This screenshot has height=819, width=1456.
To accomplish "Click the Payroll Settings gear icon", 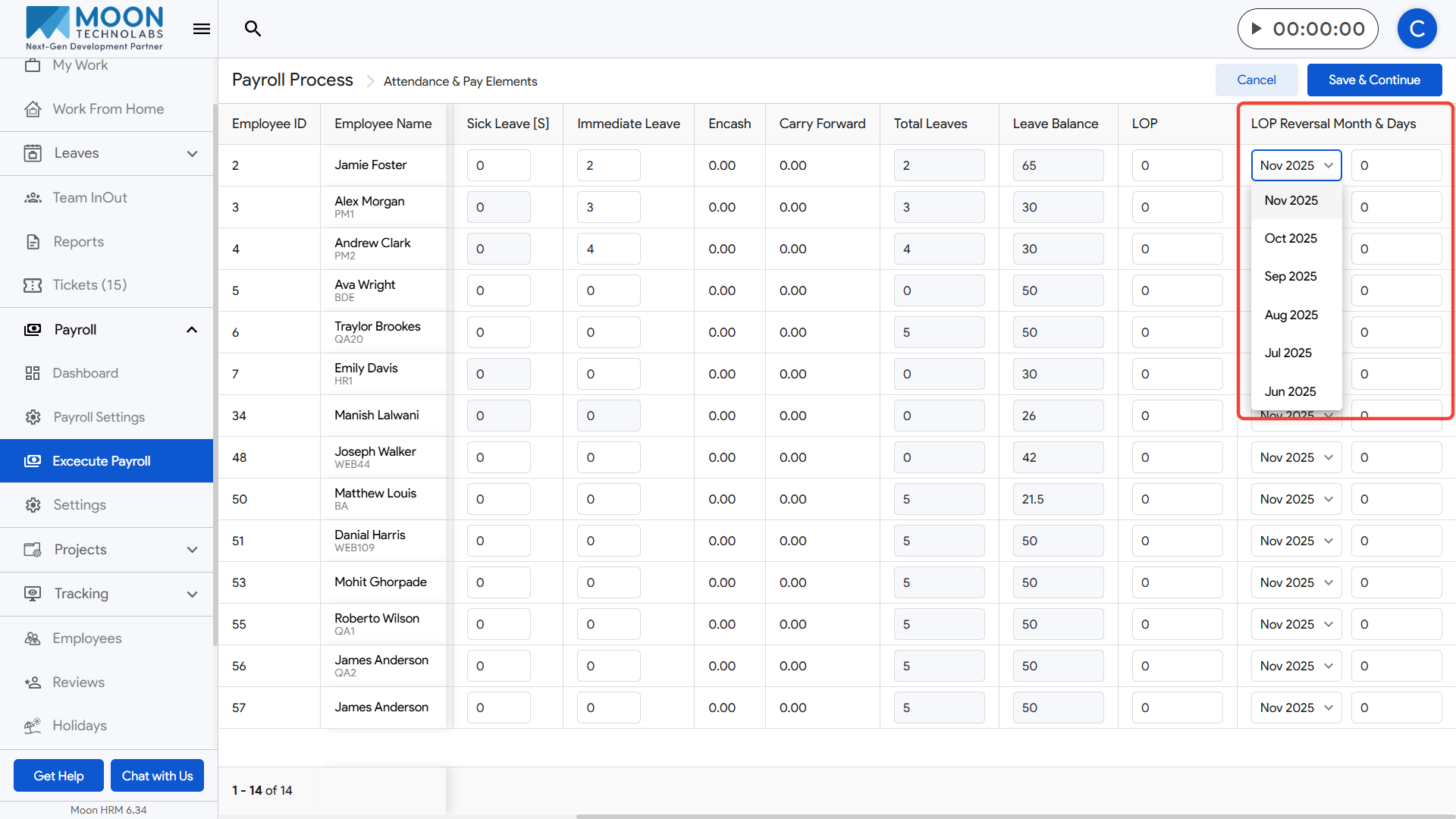I will click(x=33, y=417).
